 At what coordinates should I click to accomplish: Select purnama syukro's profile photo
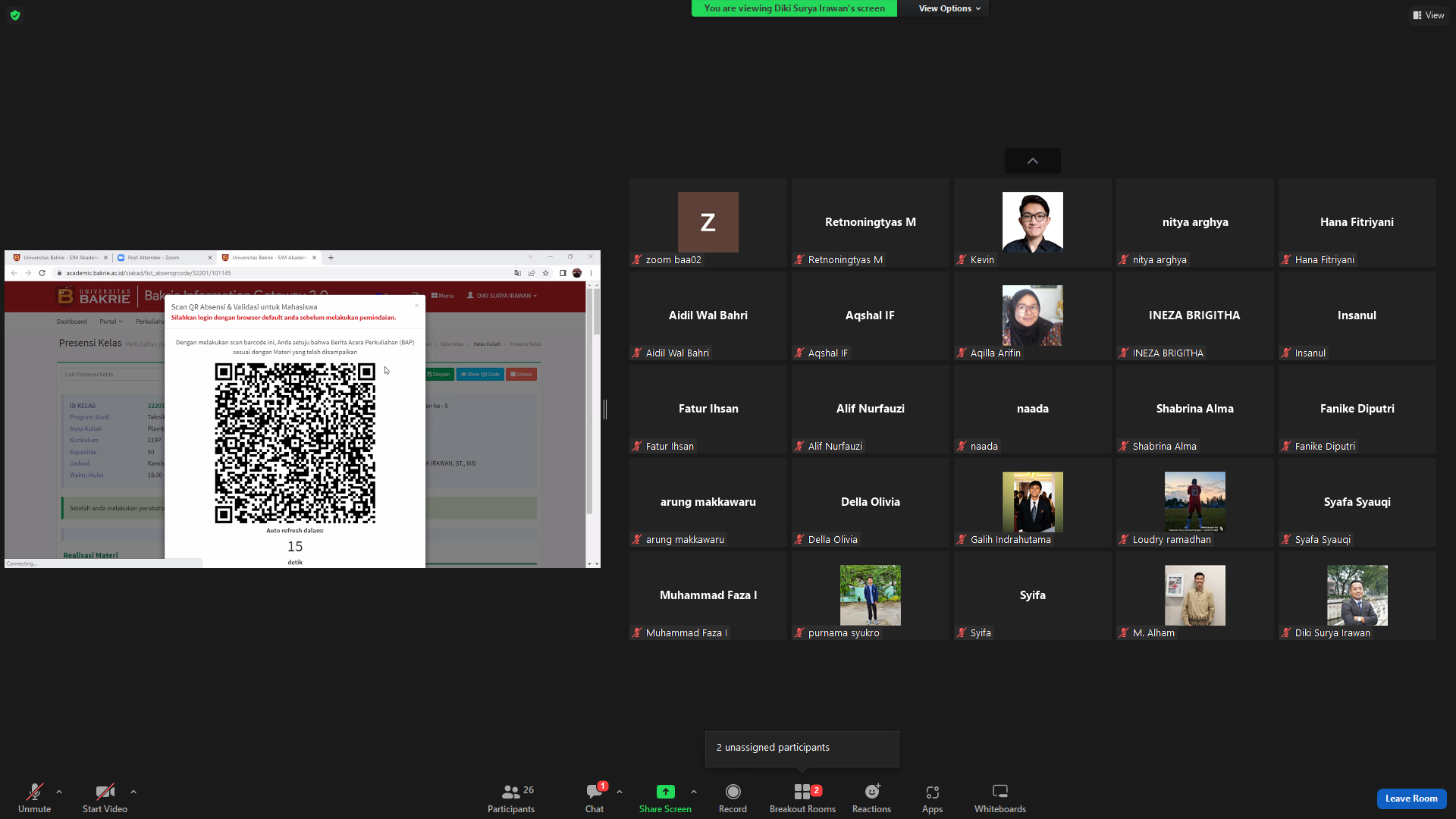click(870, 595)
